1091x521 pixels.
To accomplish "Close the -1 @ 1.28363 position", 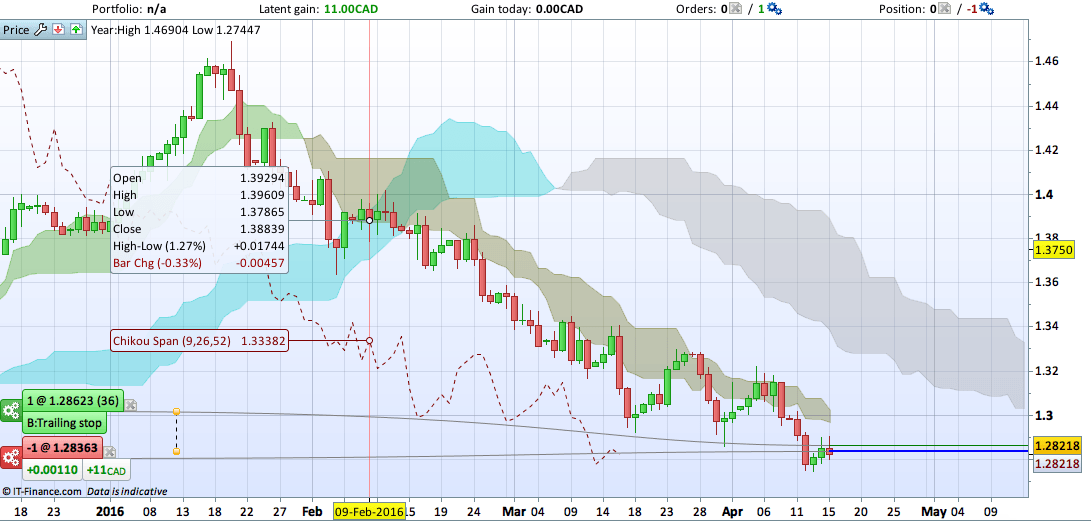I will pyautogui.click(x=109, y=452).
